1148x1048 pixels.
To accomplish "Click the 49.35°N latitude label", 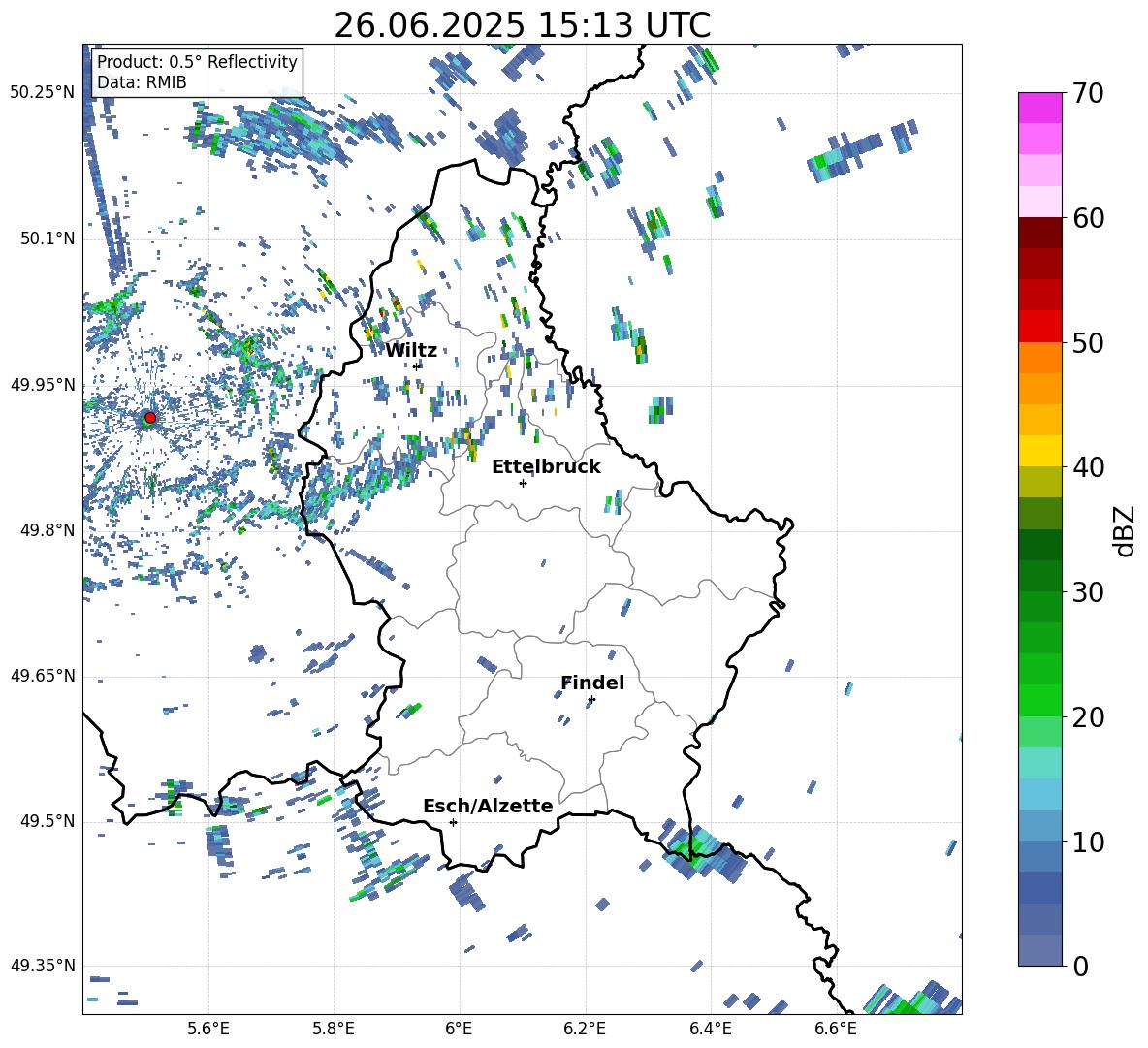I will [43, 966].
